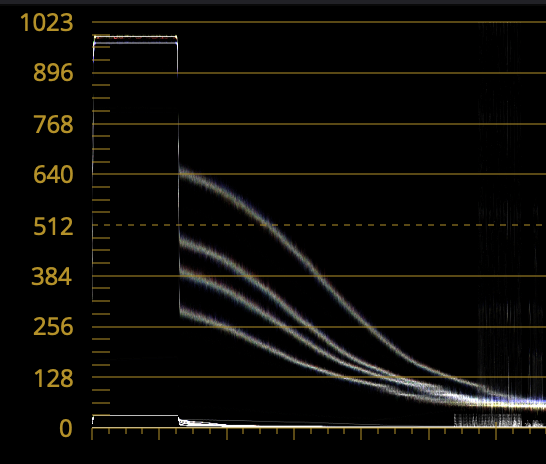The width and height of the screenshot is (546, 464).
Task: Select the 896 scale label
Action: coord(53,73)
